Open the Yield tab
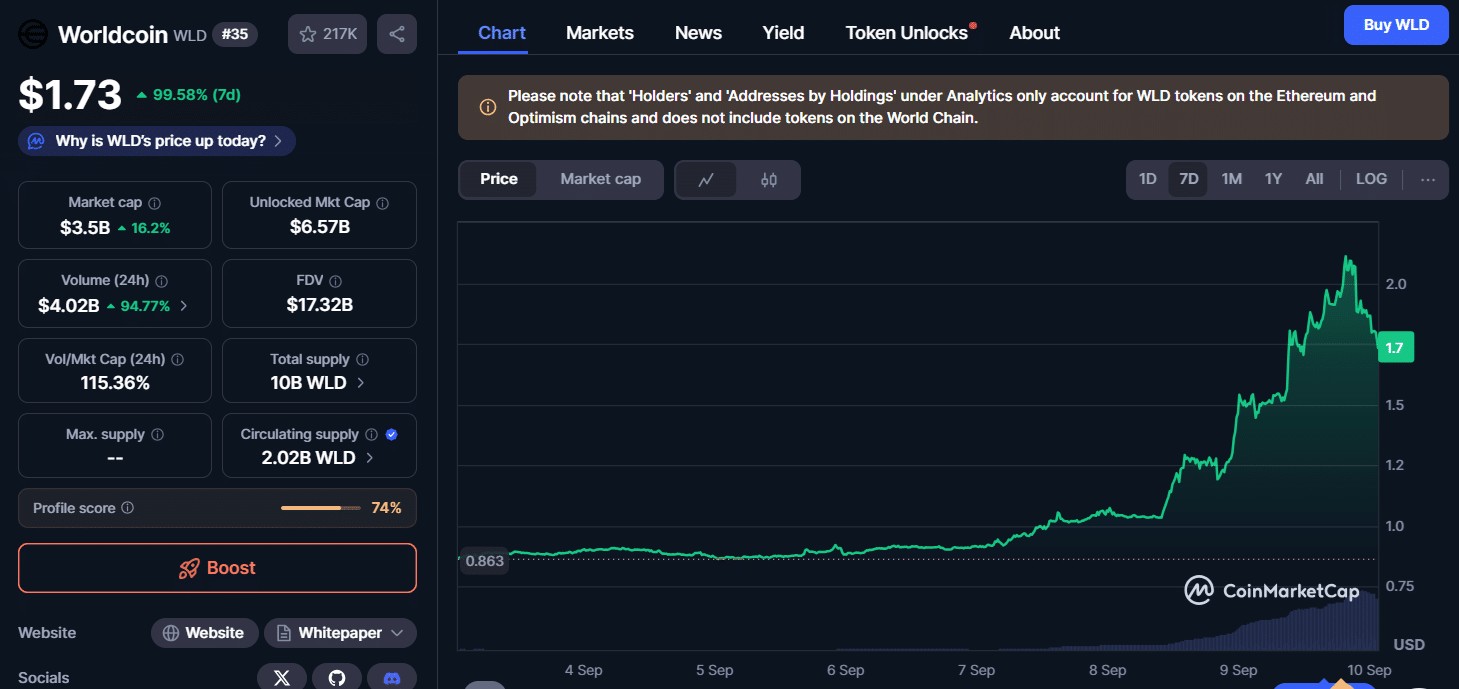1459x689 pixels. 783,33
